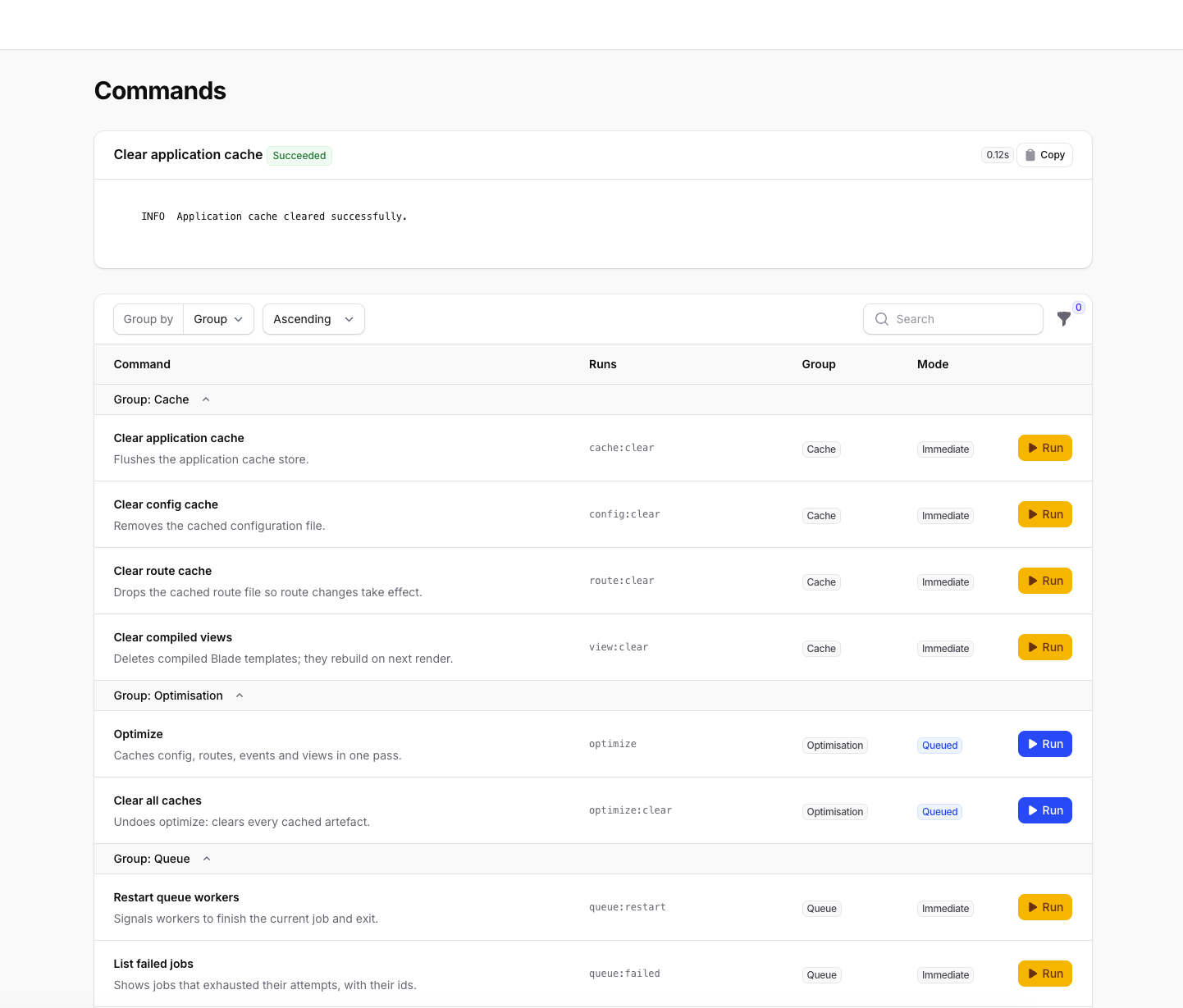Image resolution: width=1183 pixels, height=1008 pixels.
Task: Collapse the Queue group
Action: point(207,859)
